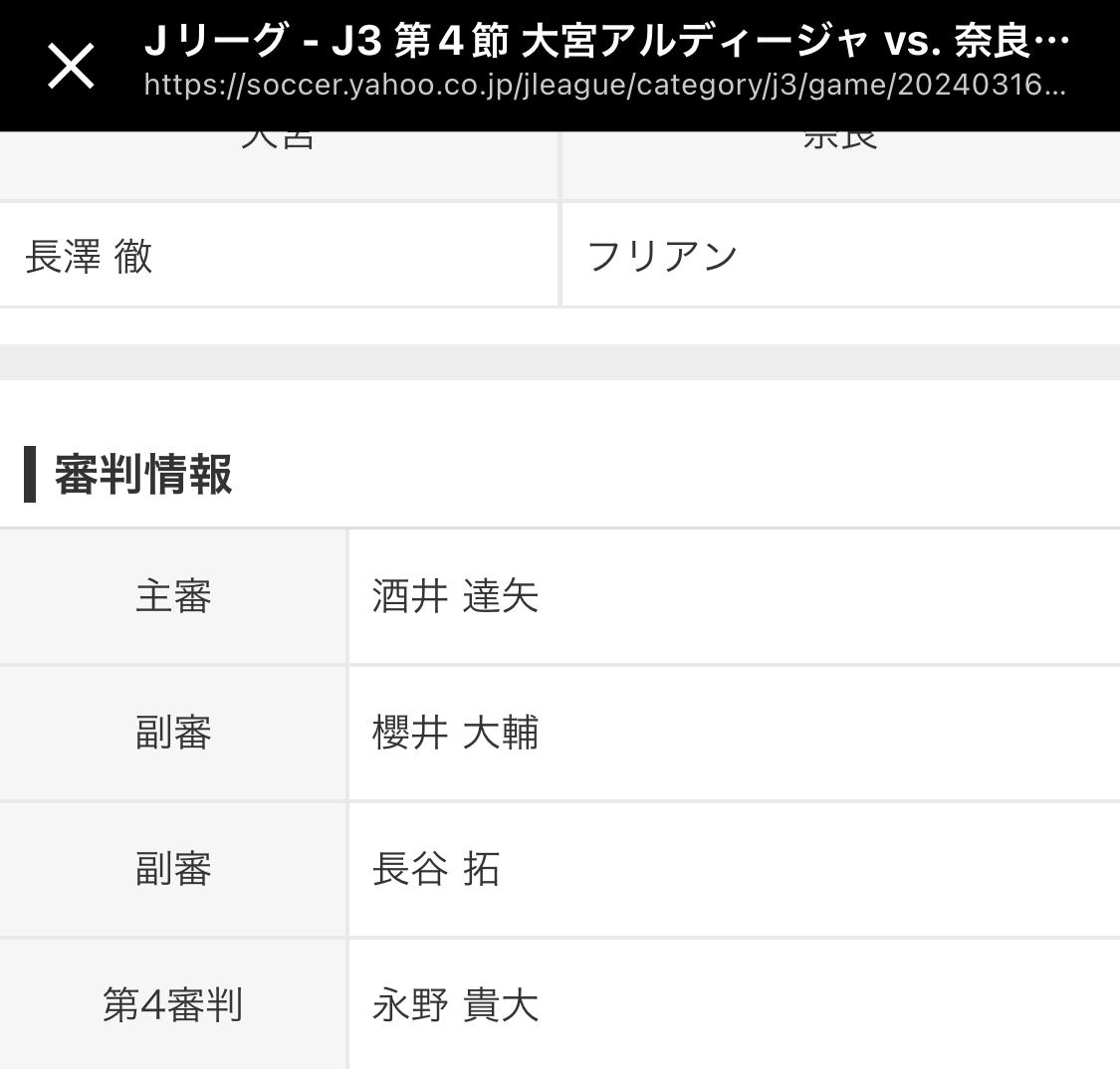Tap the 第4審判 row label

point(173,1005)
